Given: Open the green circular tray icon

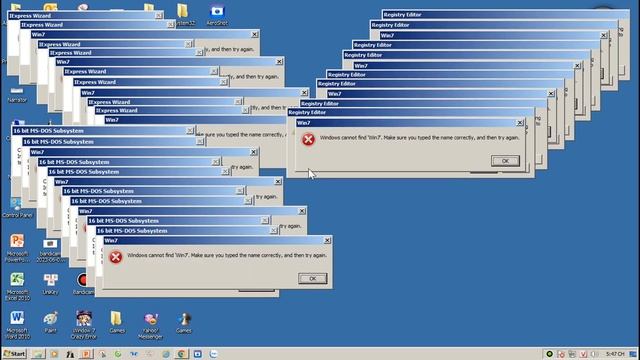Looking at the screenshot, I should coord(549,354).
